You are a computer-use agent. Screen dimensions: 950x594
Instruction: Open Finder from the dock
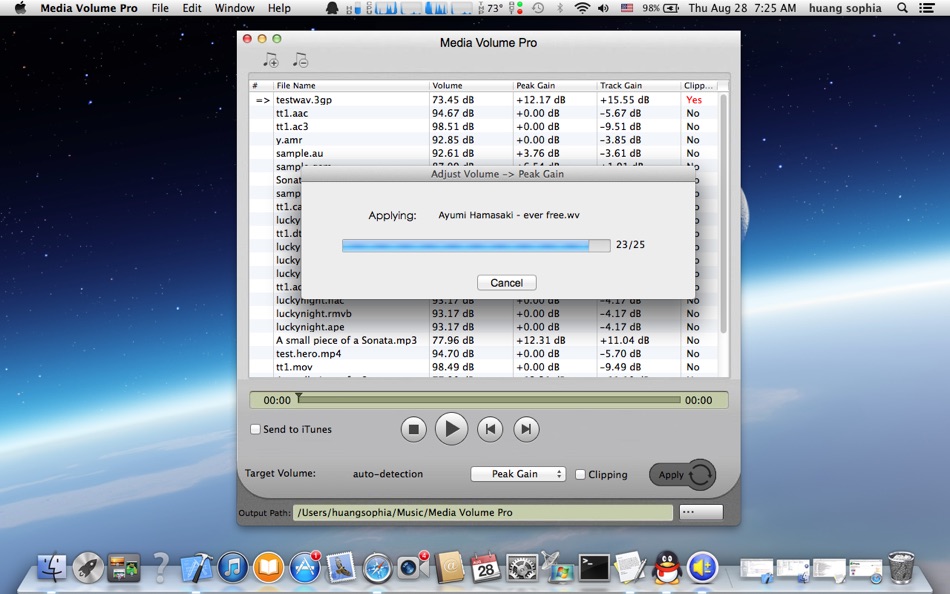52,567
